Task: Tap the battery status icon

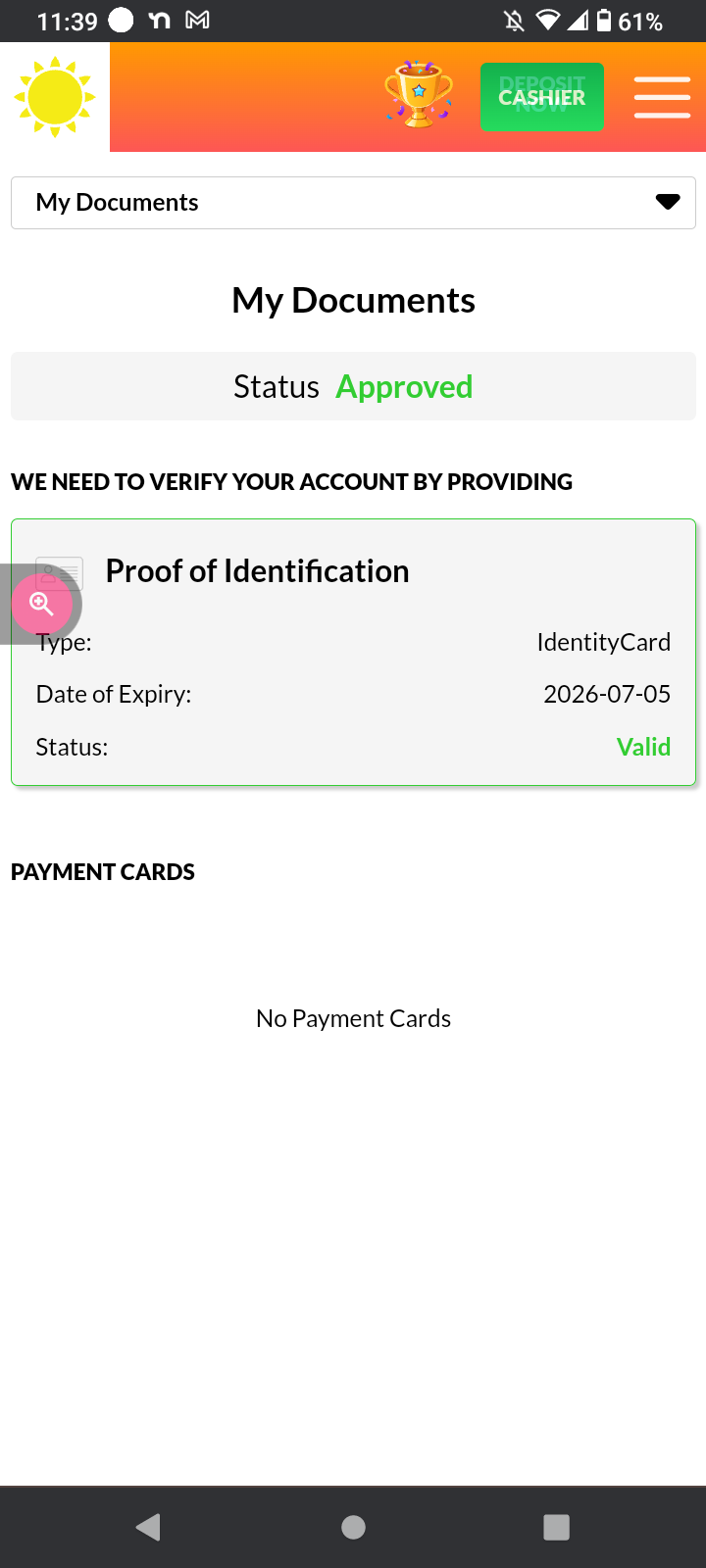Action: tap(604, 21)
